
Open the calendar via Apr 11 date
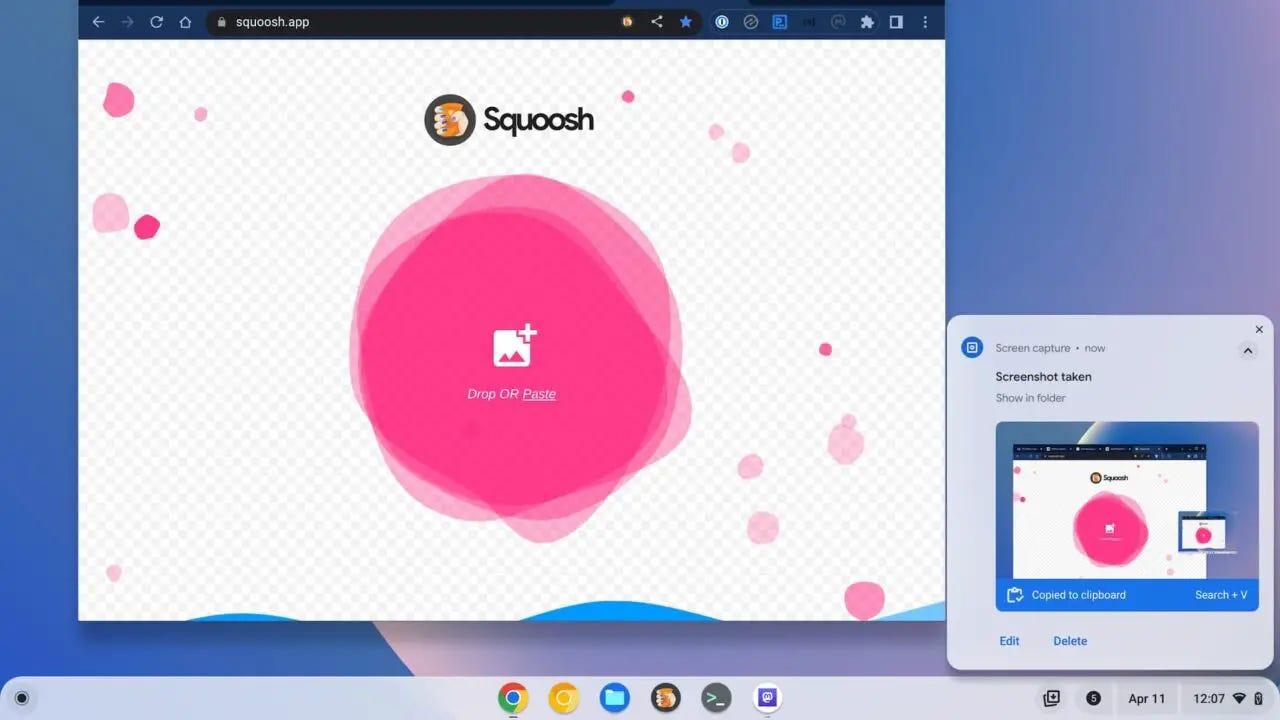click(1147, 699)
